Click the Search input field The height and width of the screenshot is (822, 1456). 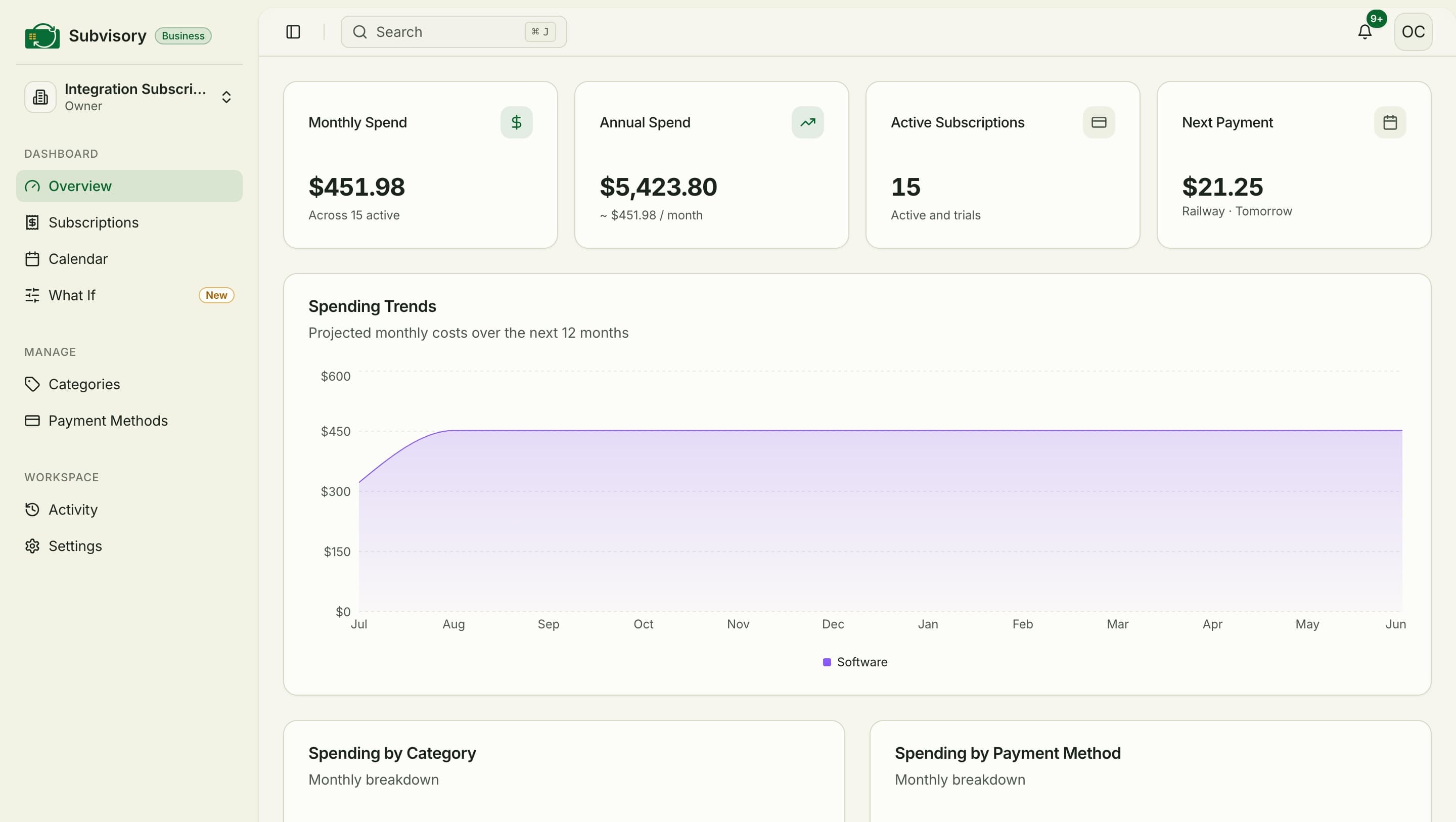point(453,32)
